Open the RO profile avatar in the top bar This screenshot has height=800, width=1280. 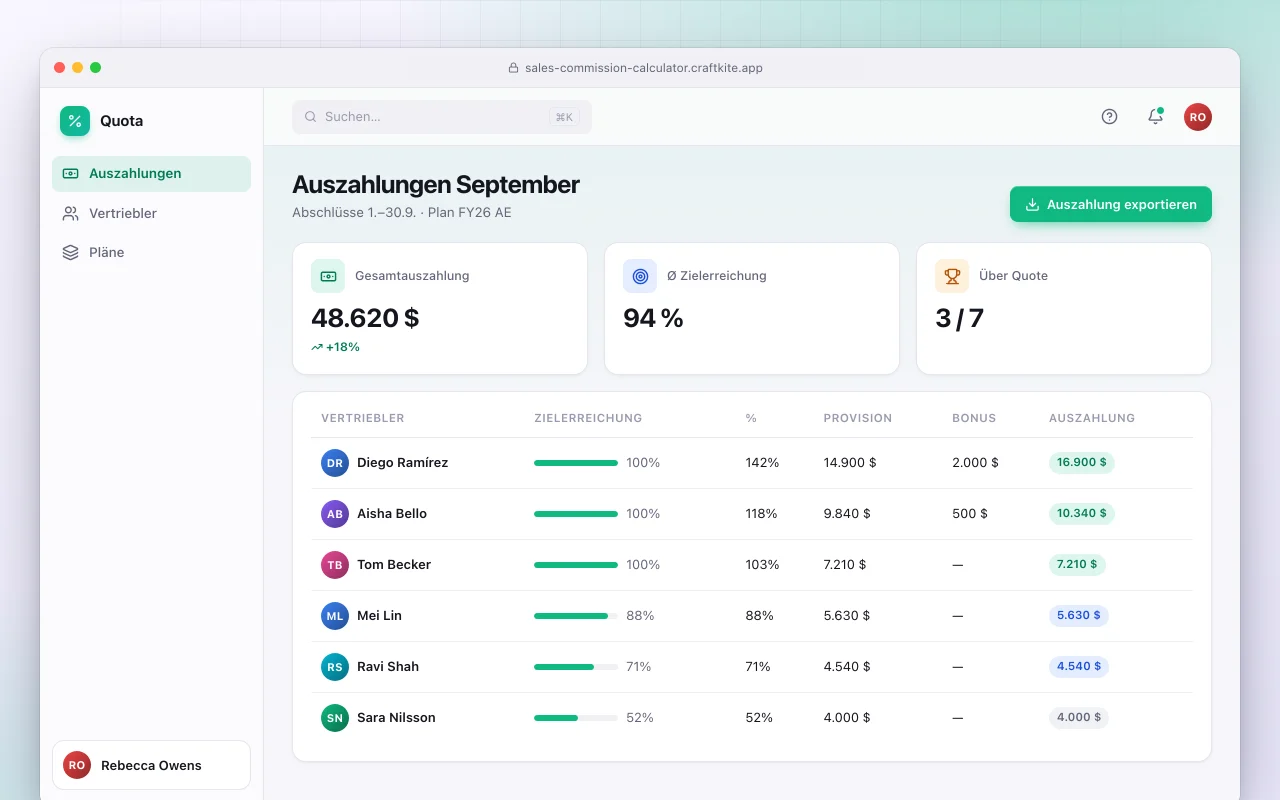pos(1198,117)
